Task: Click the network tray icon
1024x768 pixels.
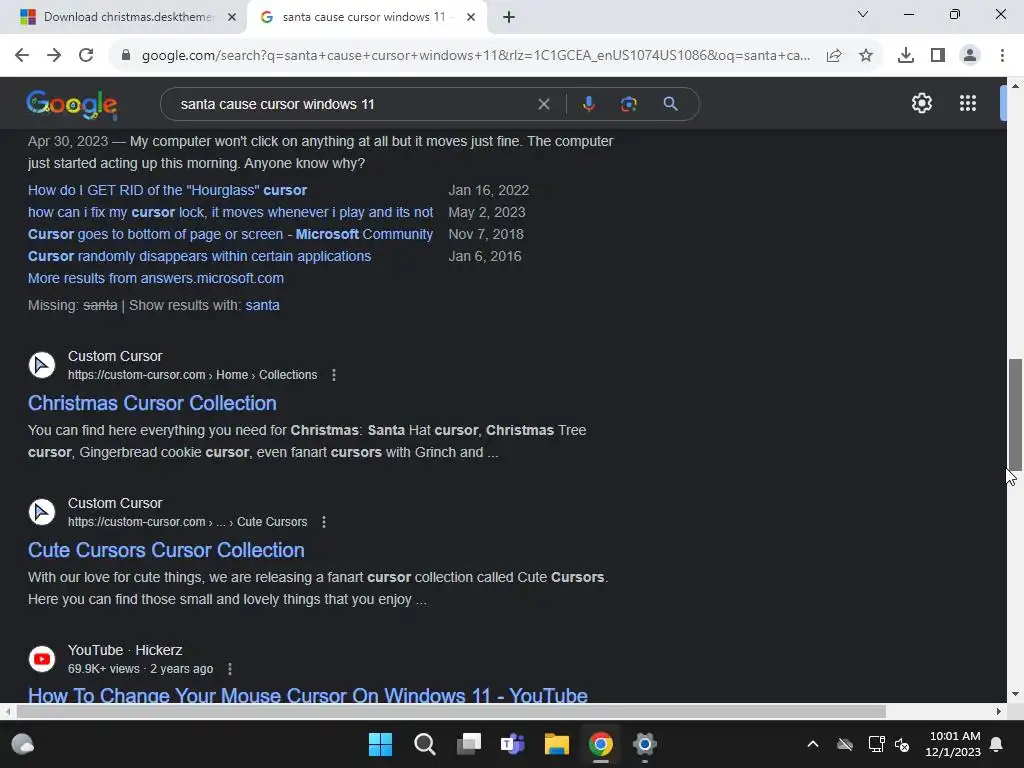Action: click(876, 744)
